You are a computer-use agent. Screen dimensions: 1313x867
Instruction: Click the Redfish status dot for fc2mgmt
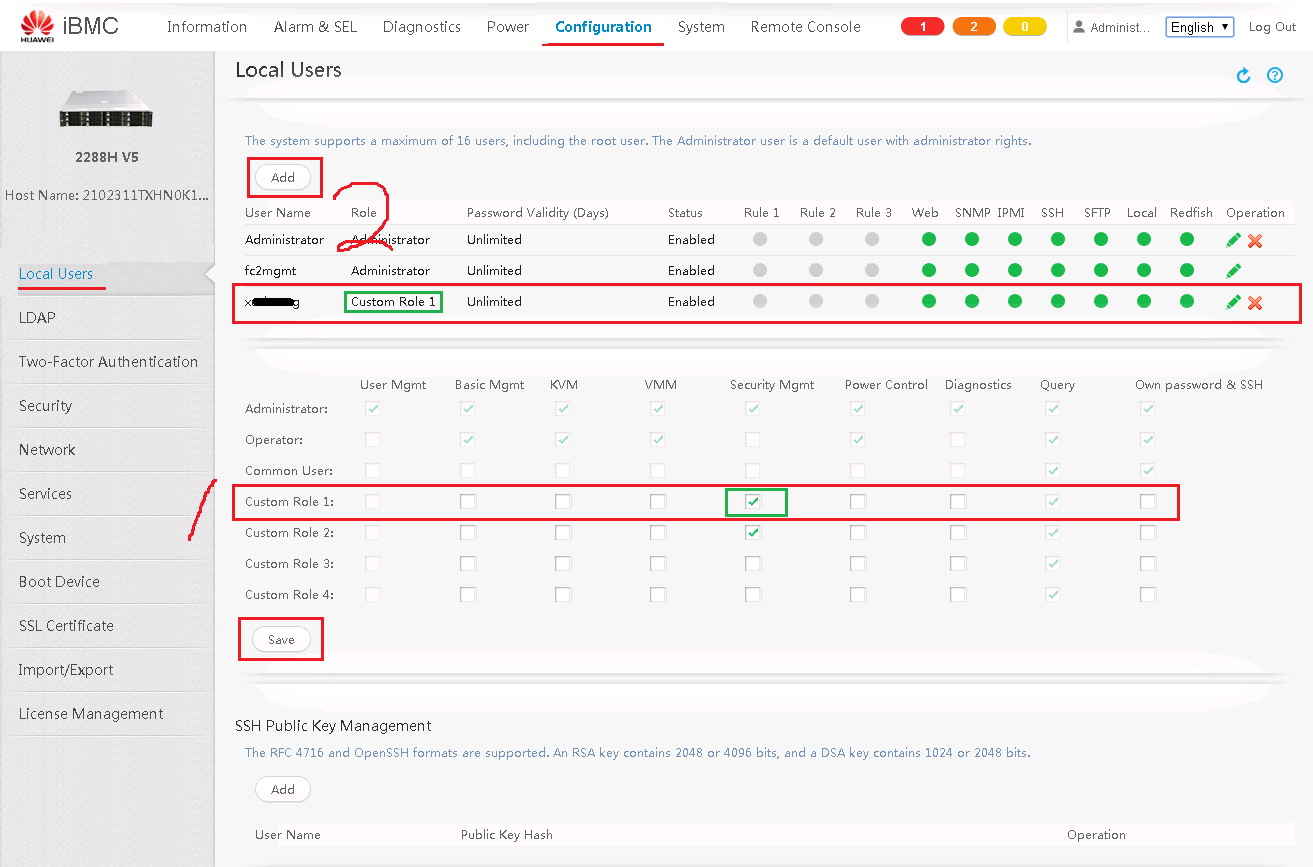(1187, 270)
